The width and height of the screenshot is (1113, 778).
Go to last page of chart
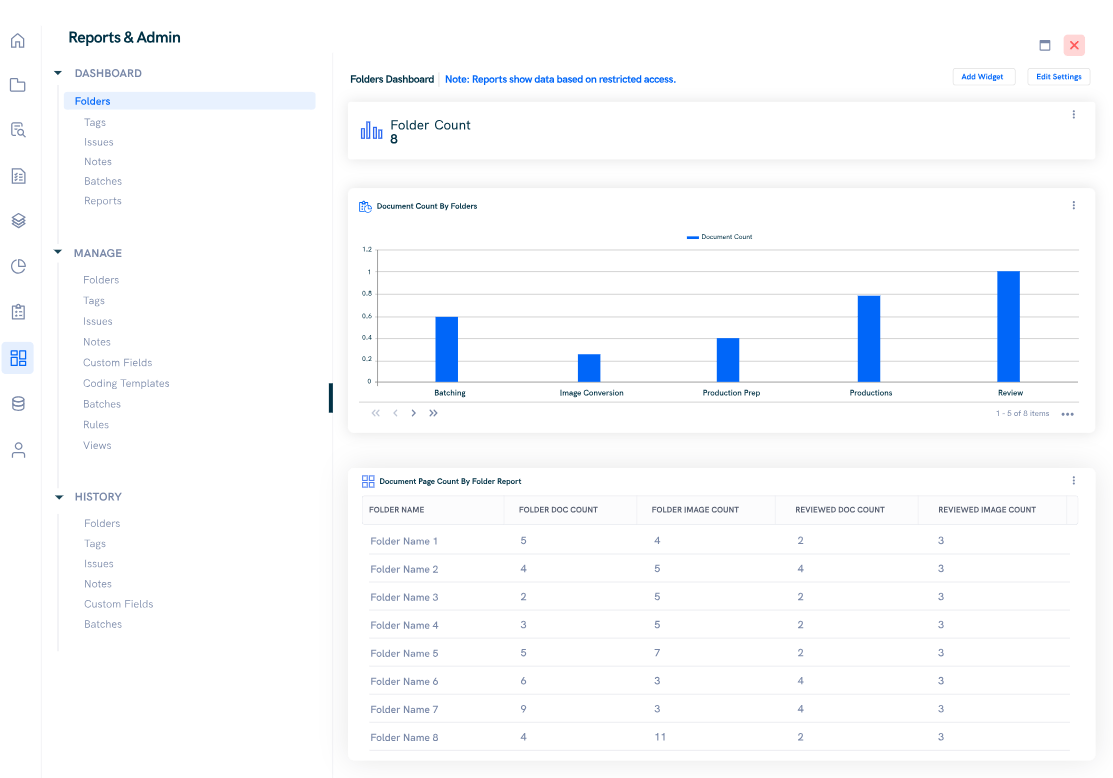click(x=433, y=413)
